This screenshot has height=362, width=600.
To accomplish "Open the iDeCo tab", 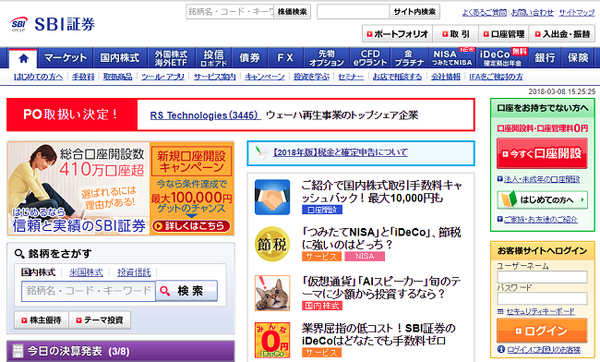I will (x=502, y=58).
